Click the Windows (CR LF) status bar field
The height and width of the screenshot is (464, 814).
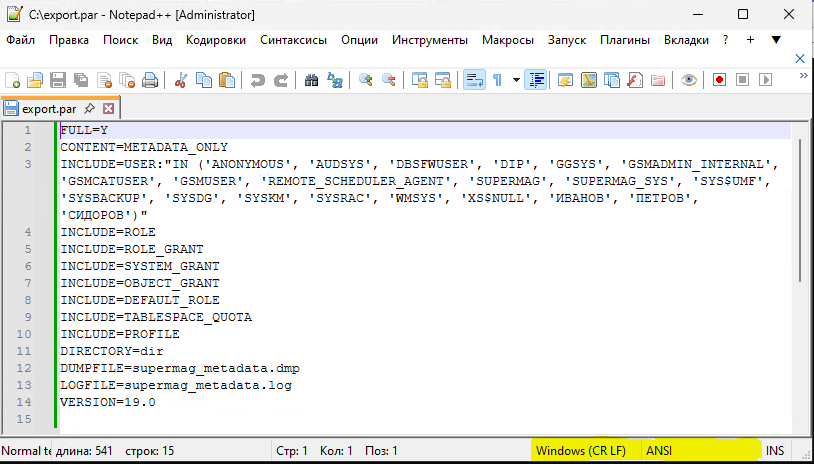click(582, 451)
